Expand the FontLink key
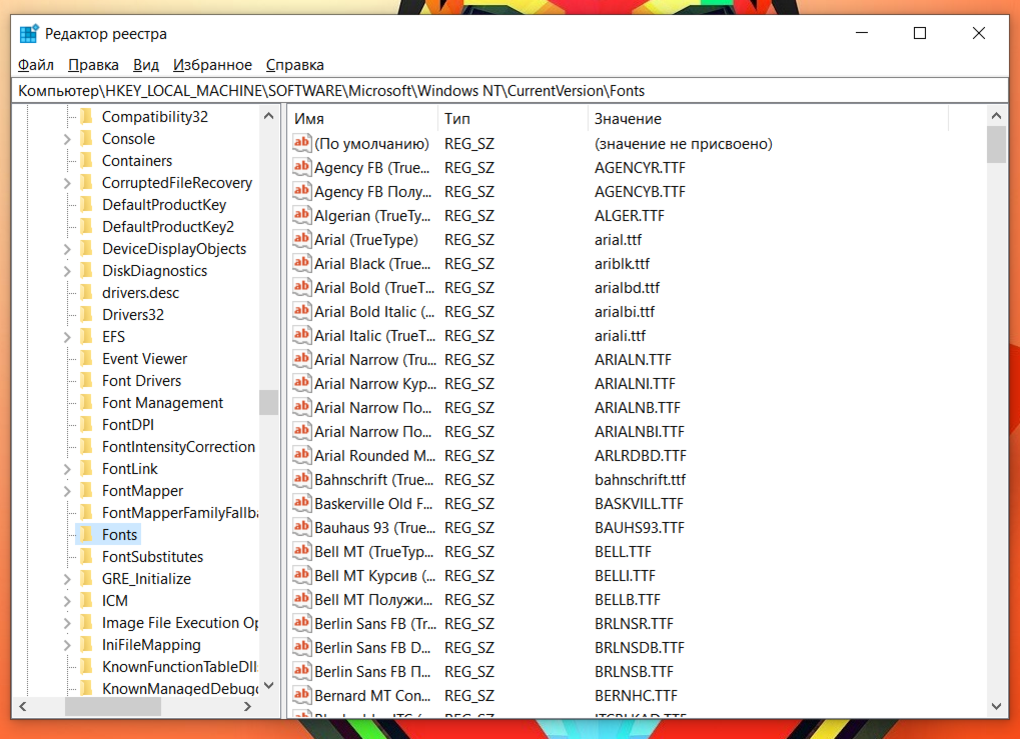 67,469
